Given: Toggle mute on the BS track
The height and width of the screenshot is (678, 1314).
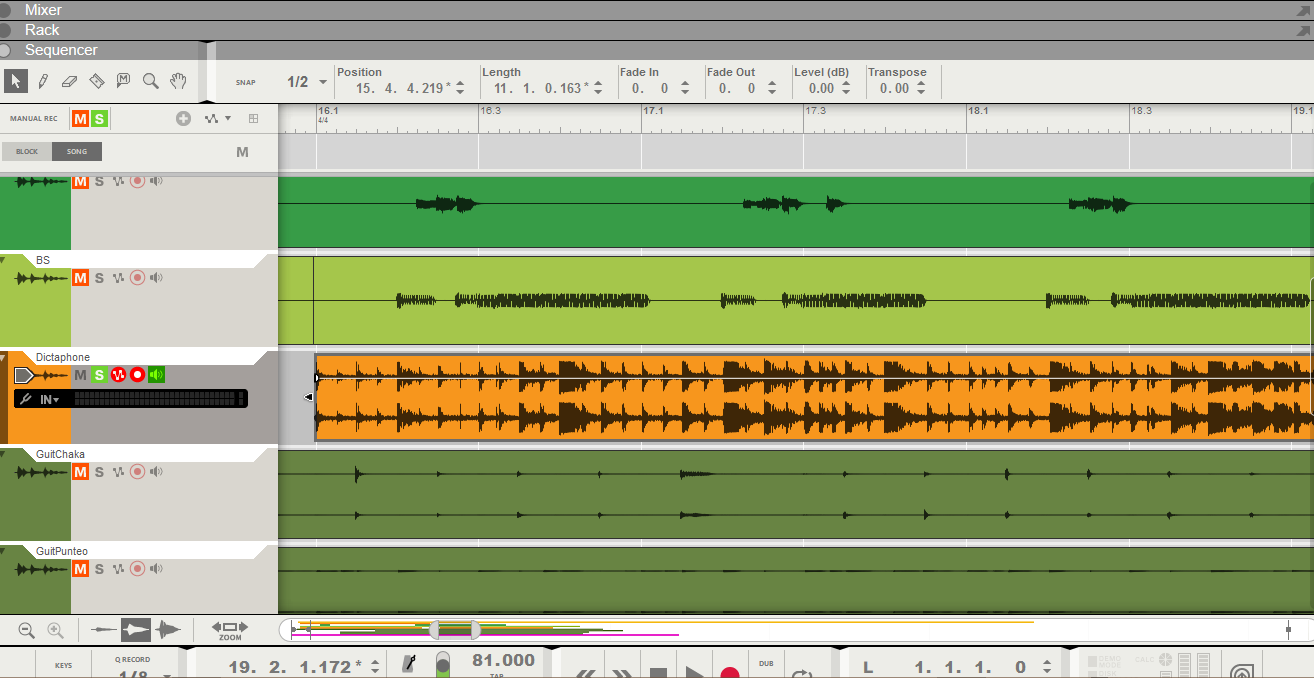Looking at the screenshot, I should (81, 278).
